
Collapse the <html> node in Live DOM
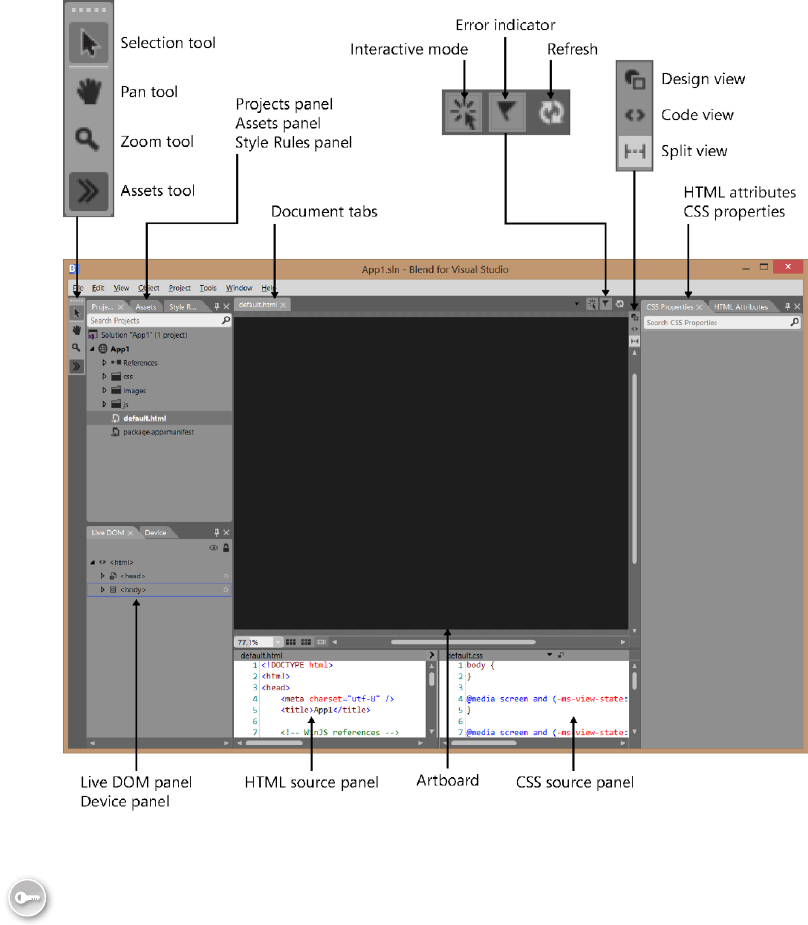(93, 562)
